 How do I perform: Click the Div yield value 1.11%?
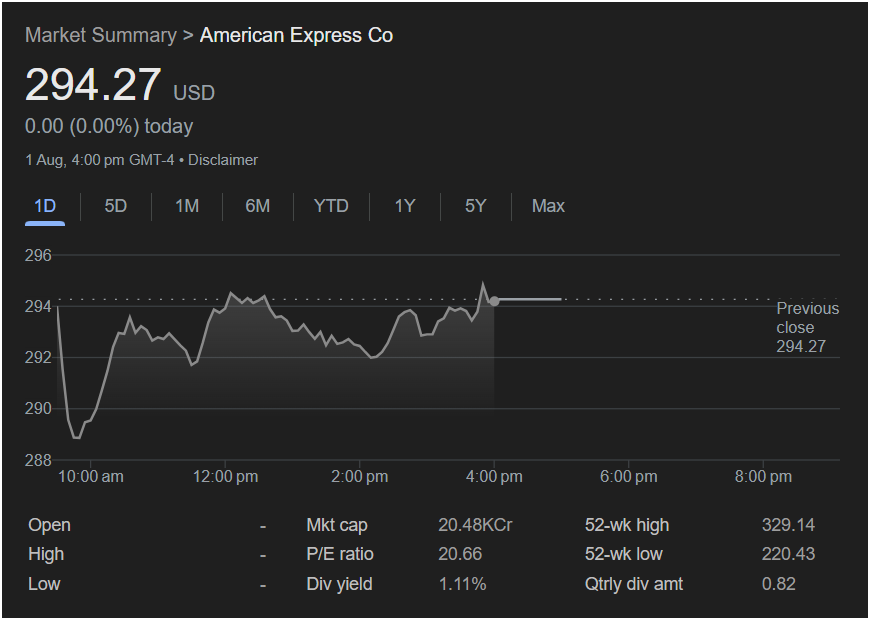(462, 584)
